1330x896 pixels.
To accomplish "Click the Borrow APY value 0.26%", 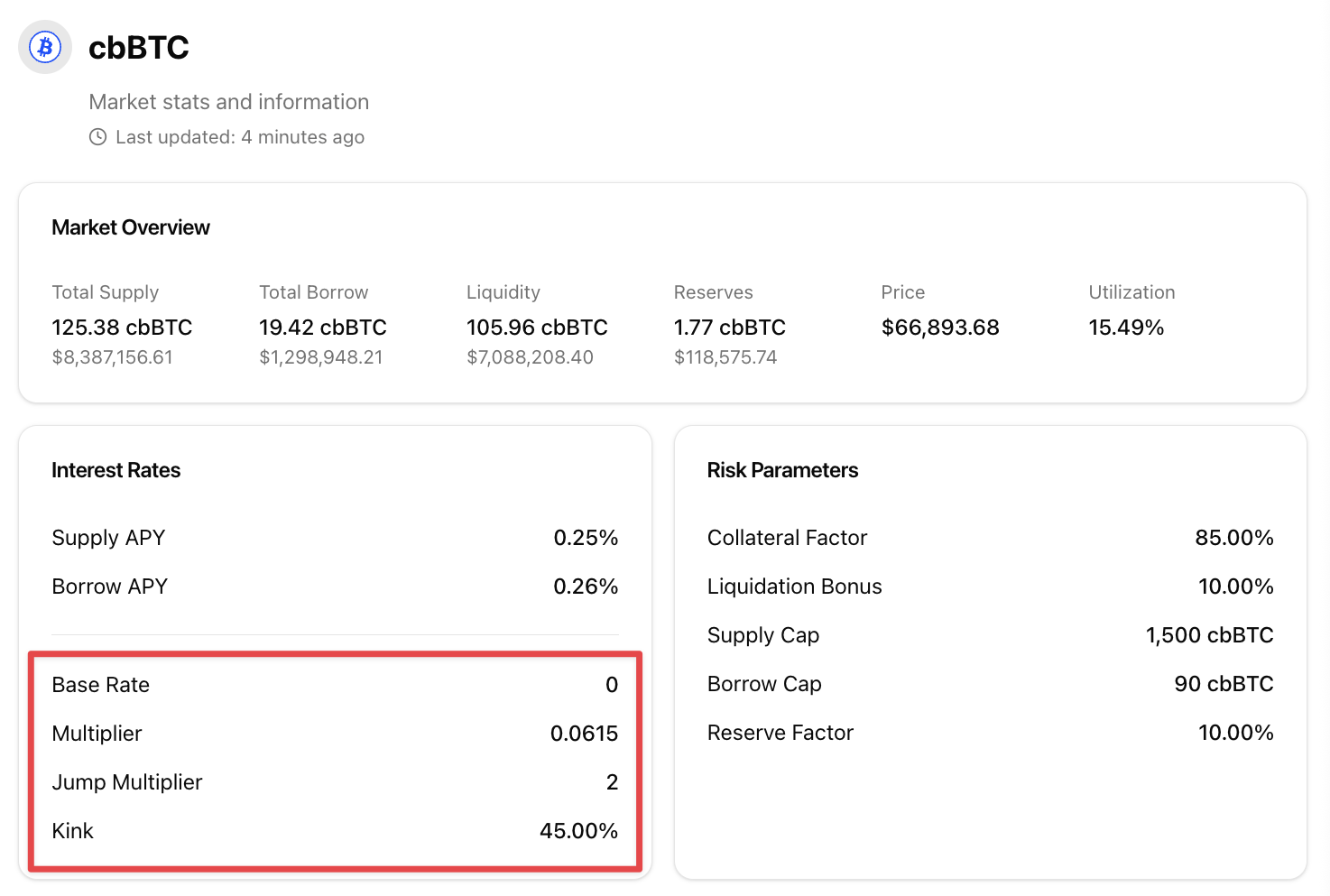I will tap(586, 587).
